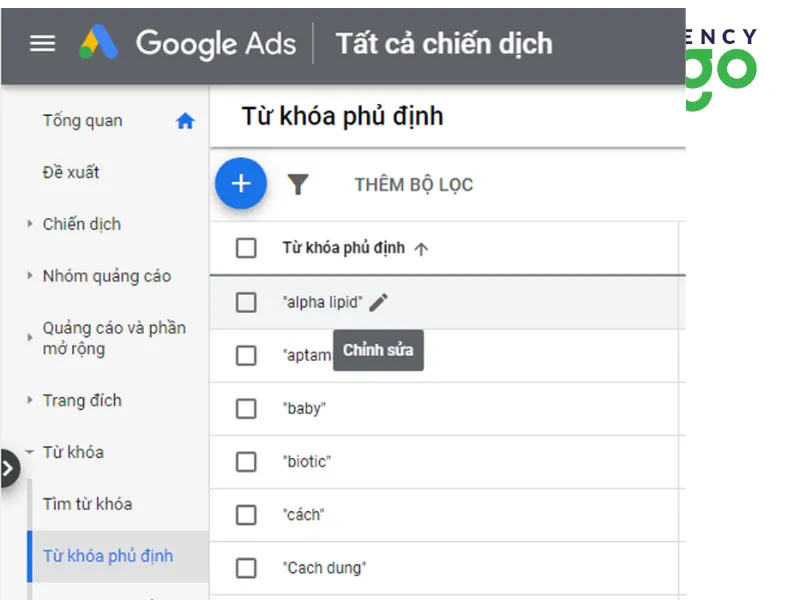Click the home icon beside Tổng quan
800x600 pixels.
tap(185, 120)
